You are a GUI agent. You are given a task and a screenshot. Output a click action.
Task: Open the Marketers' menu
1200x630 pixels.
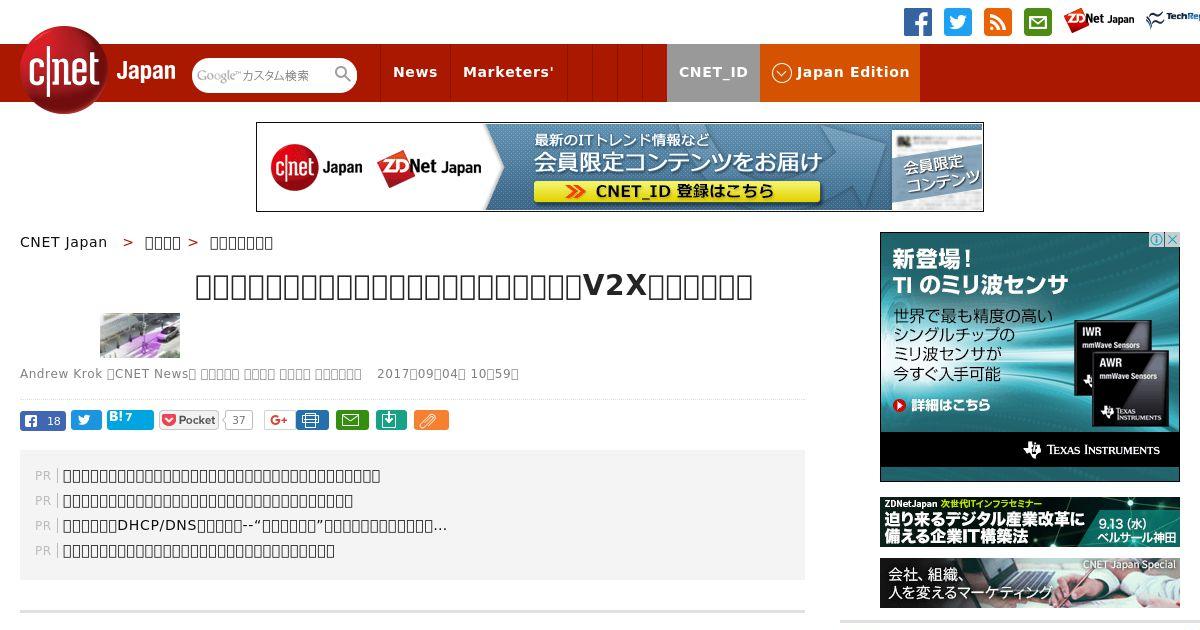click(508, 73)
